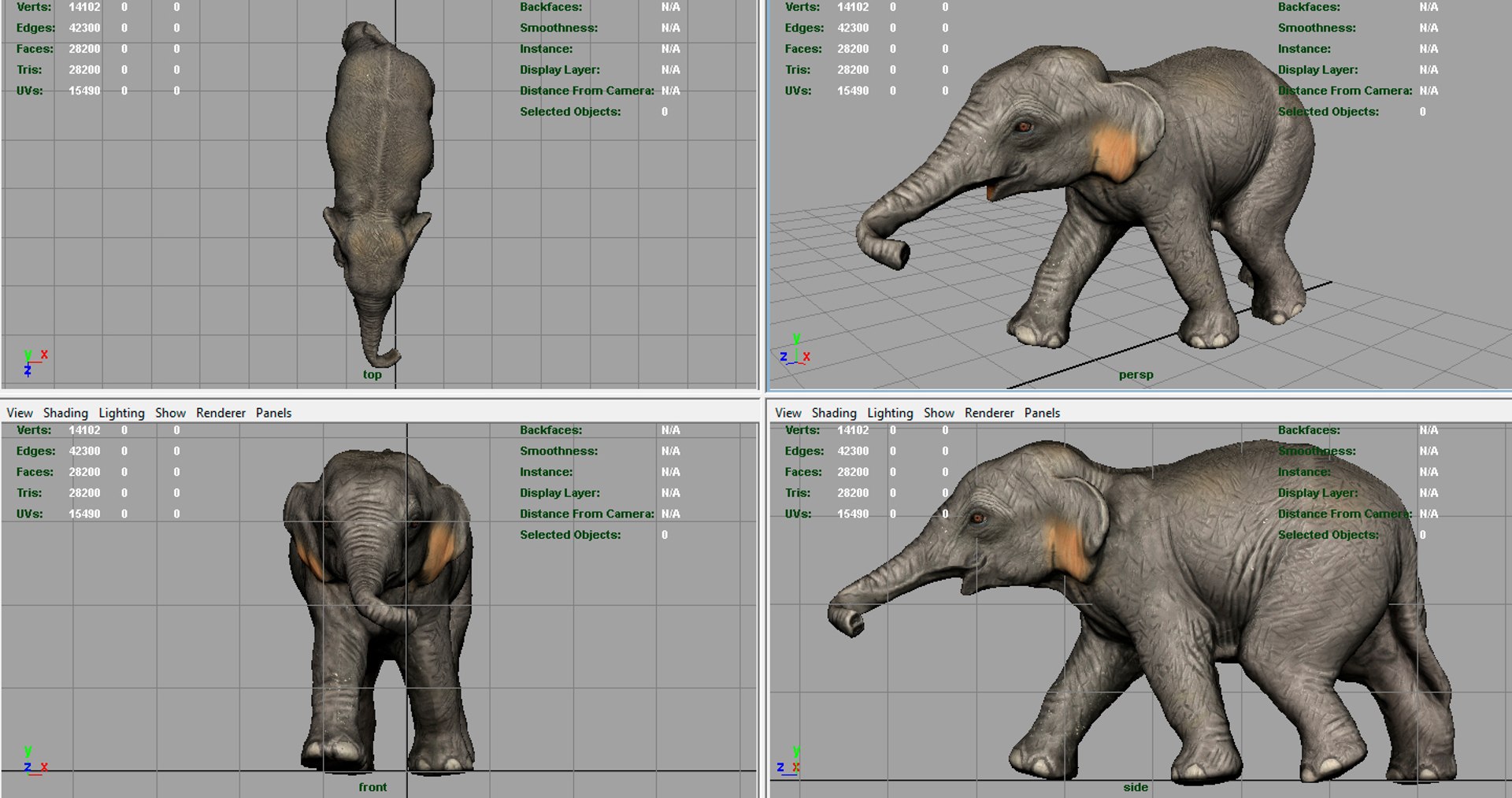Click the 'front' camera name label
Image resolution: width=1512 pixels, height=798 pixels.
tap(372, 787)
